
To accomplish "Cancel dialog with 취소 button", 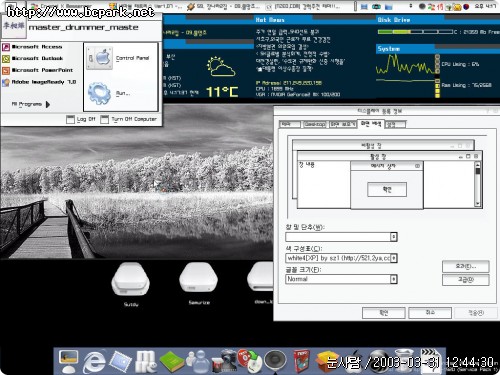I will (430, 313).
